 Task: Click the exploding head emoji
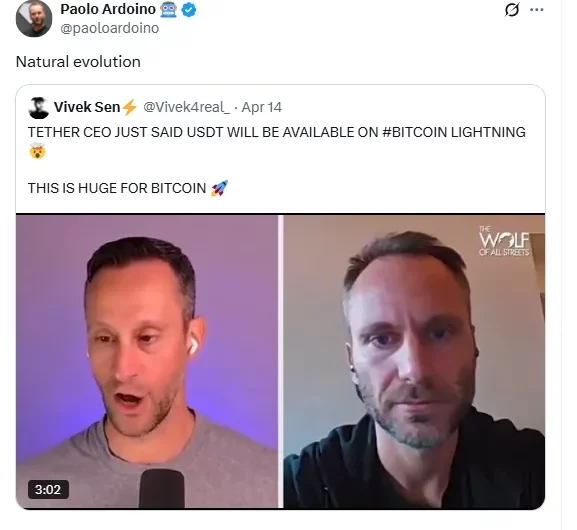coord(37,151)
